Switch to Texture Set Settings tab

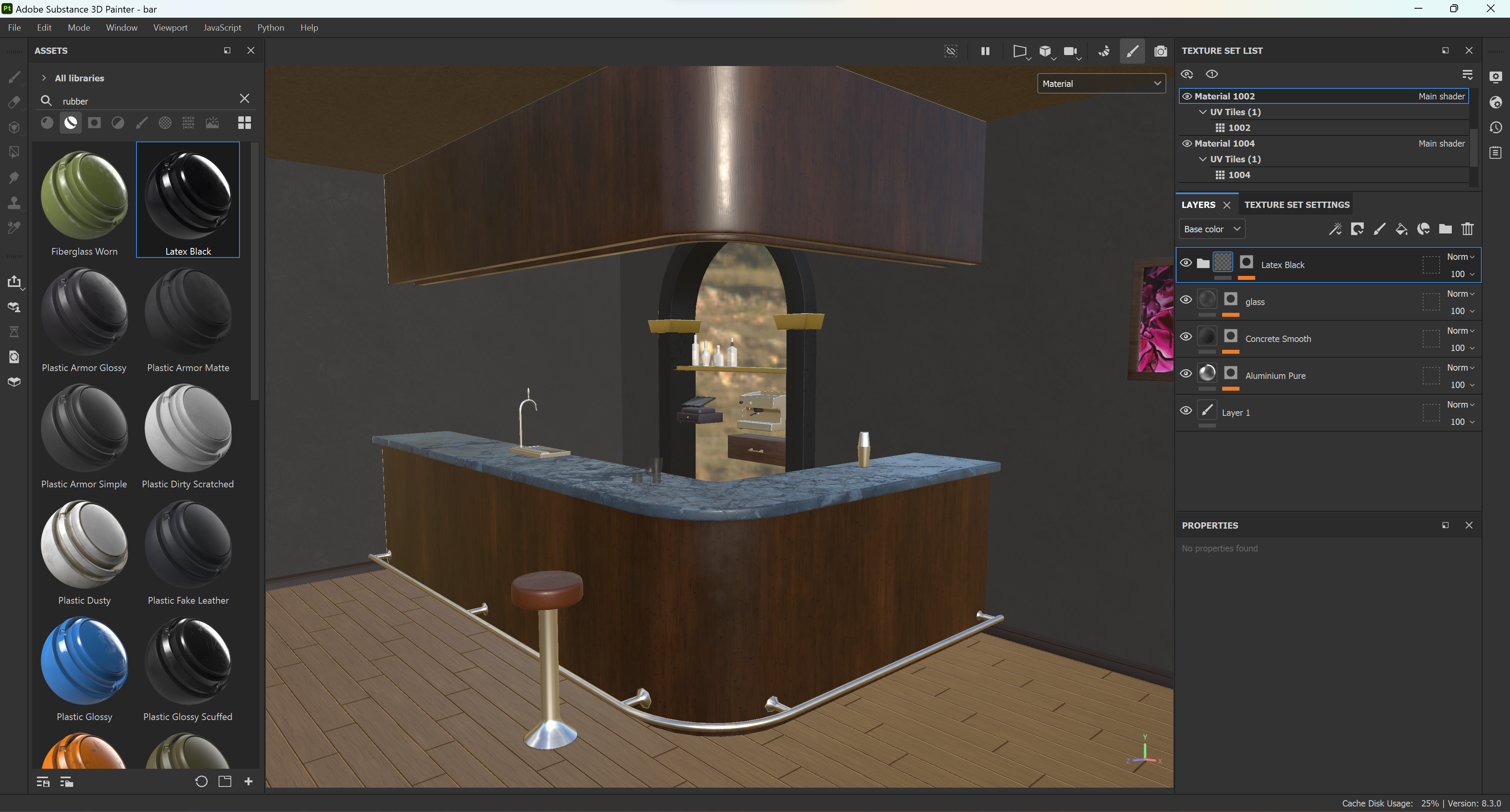click(x=1296, y=204)
